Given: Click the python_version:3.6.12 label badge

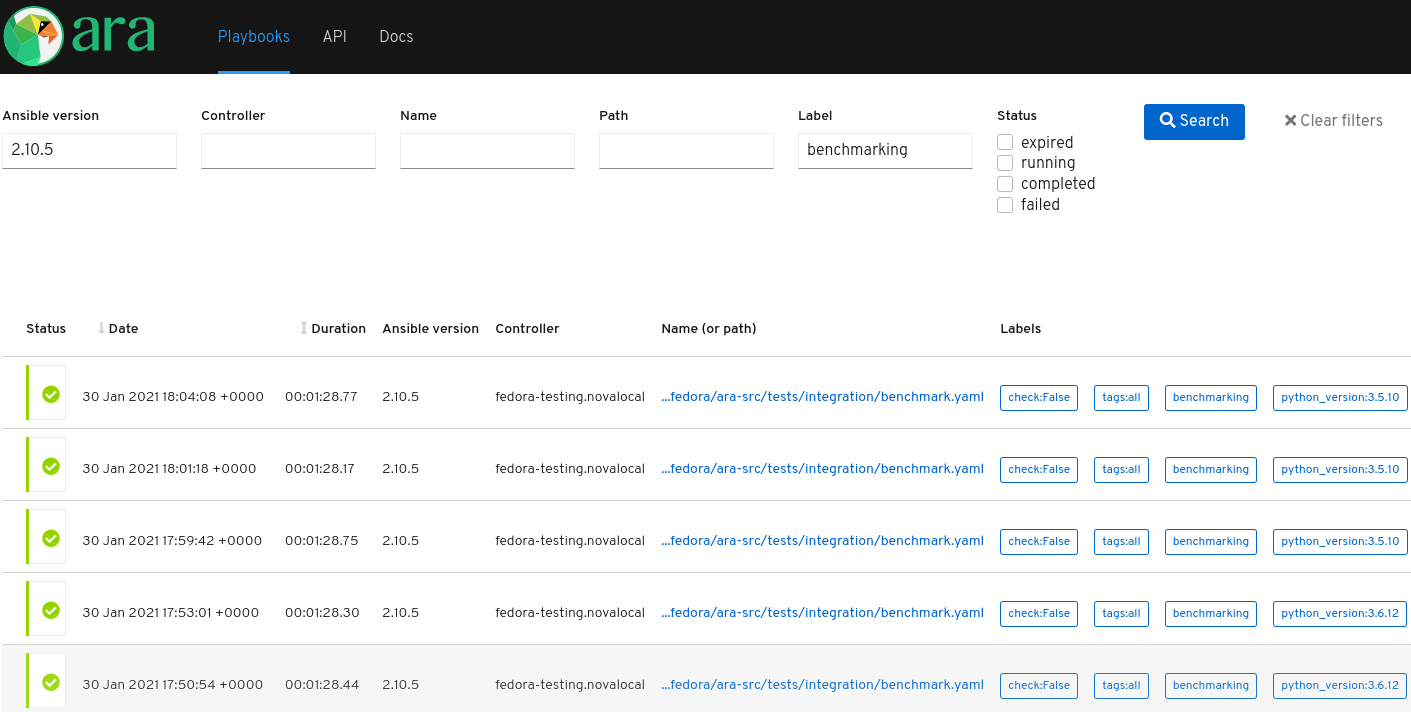Looking at the screenshot, I should click(x=1340, y=613).
